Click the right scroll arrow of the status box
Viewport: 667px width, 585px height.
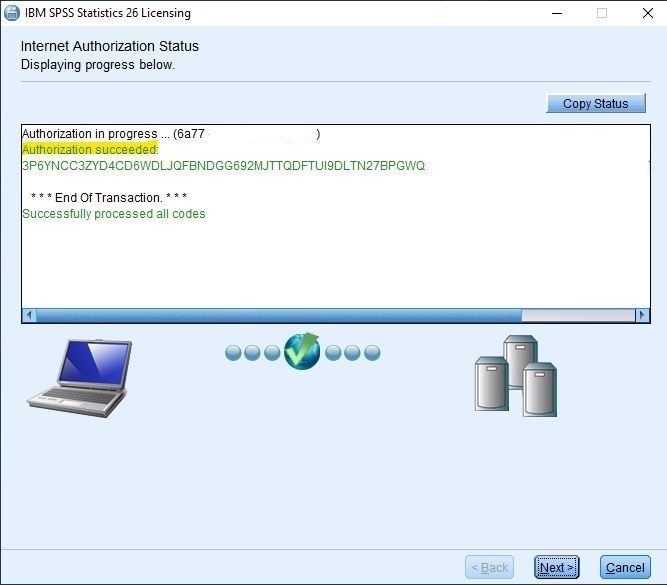coord(642,315)
